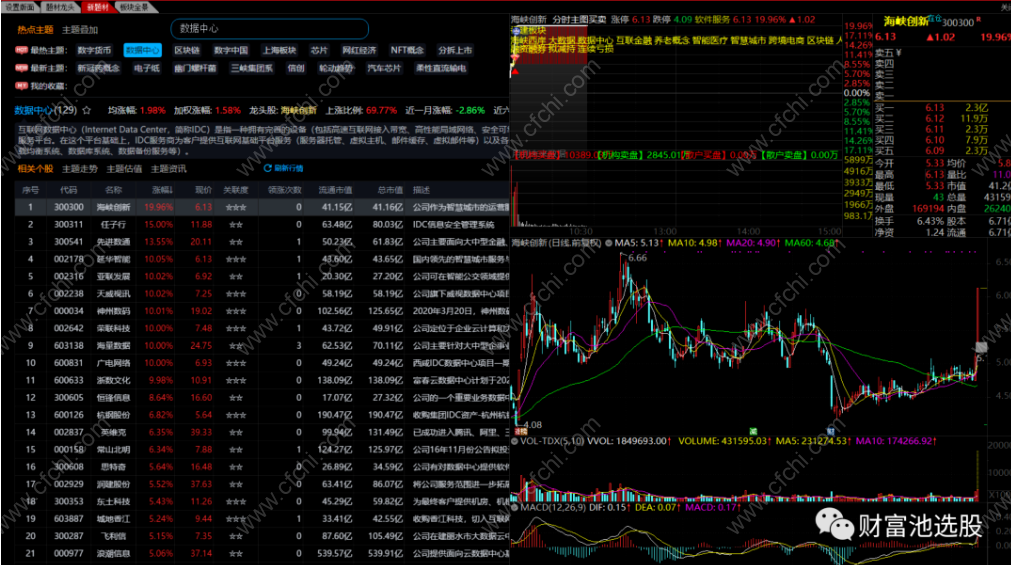
Task: Sort by the 流通市值 column header
Action: pyautogui.click(x=335, y=190)
